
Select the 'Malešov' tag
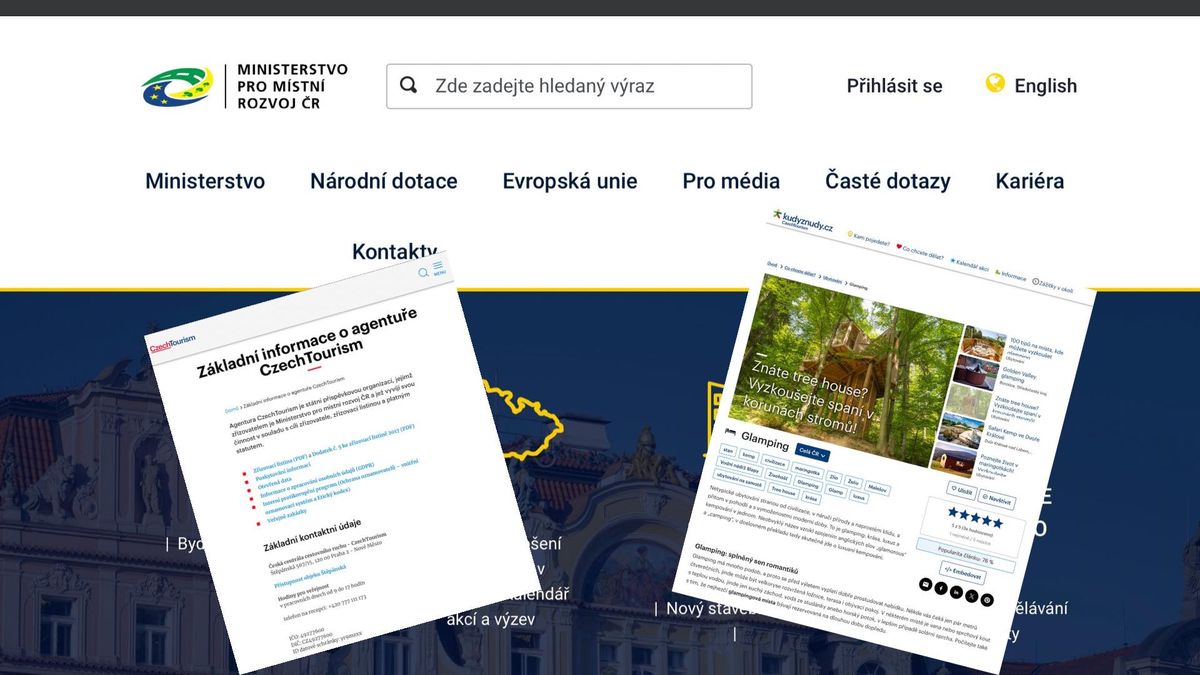pyautogui.click(x=879, y=490)
